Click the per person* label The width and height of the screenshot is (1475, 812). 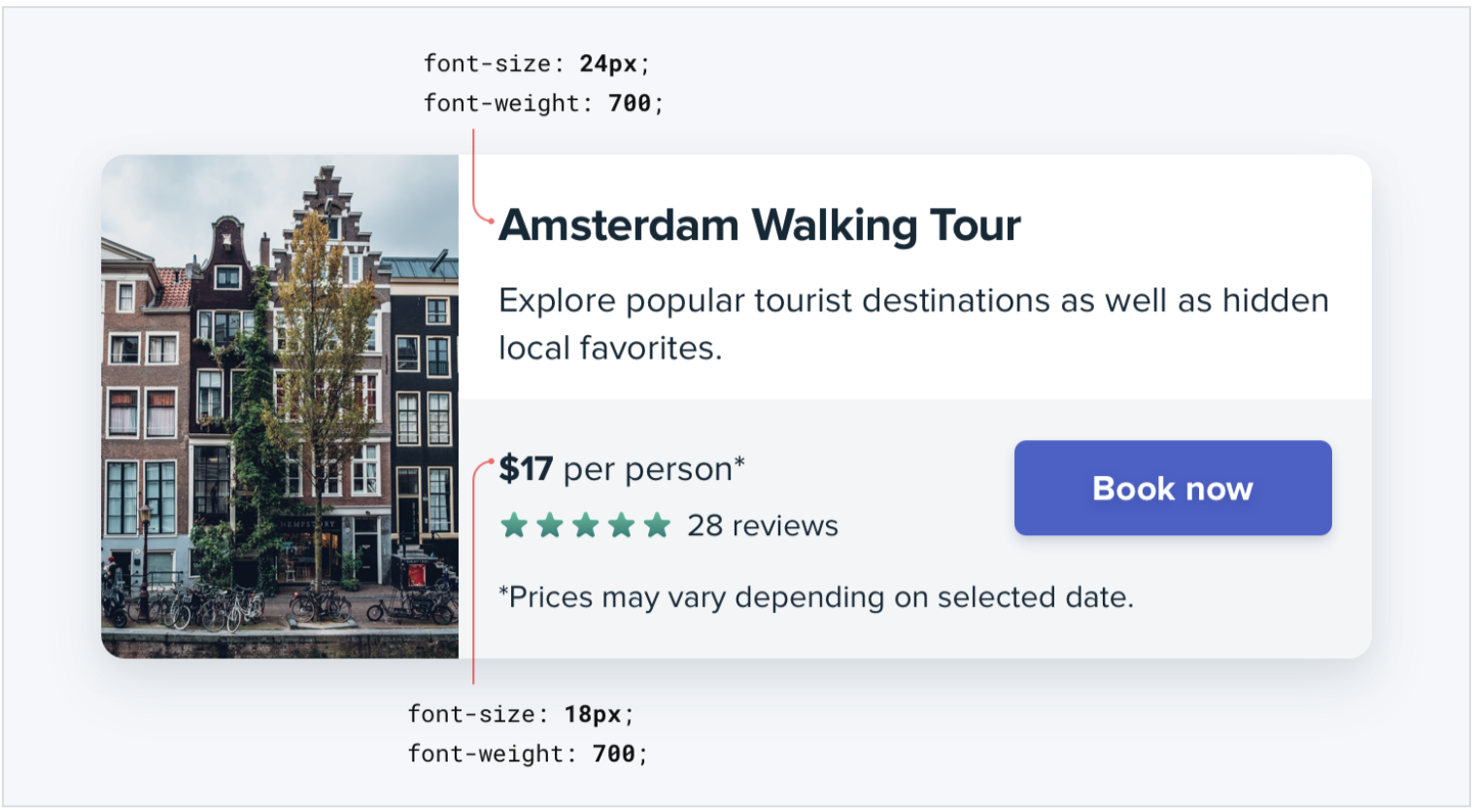[654, 469]
